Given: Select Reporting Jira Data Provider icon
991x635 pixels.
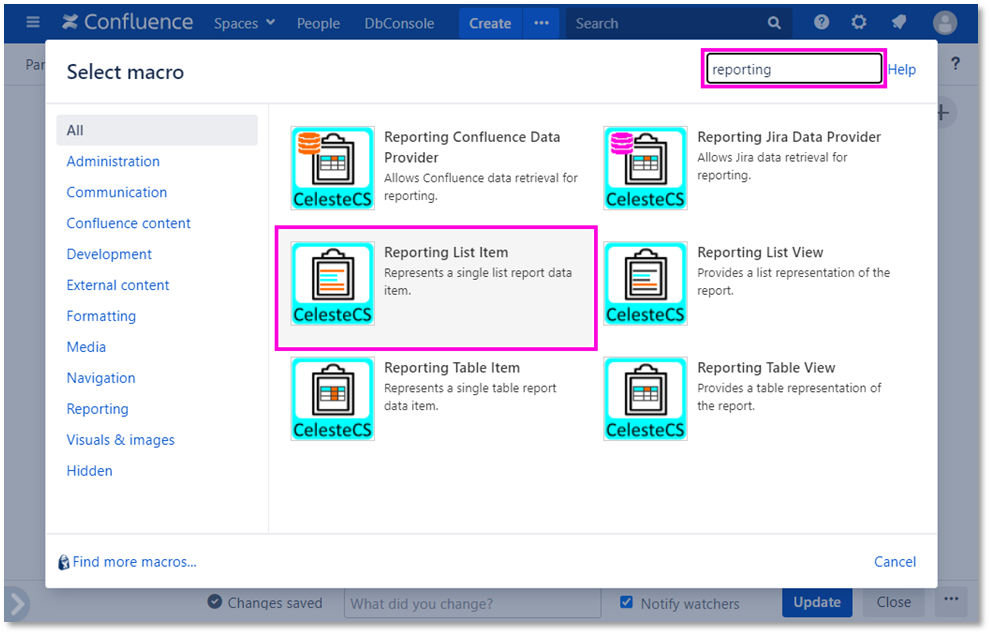Looking at the screenshot, I should [645, 168].
